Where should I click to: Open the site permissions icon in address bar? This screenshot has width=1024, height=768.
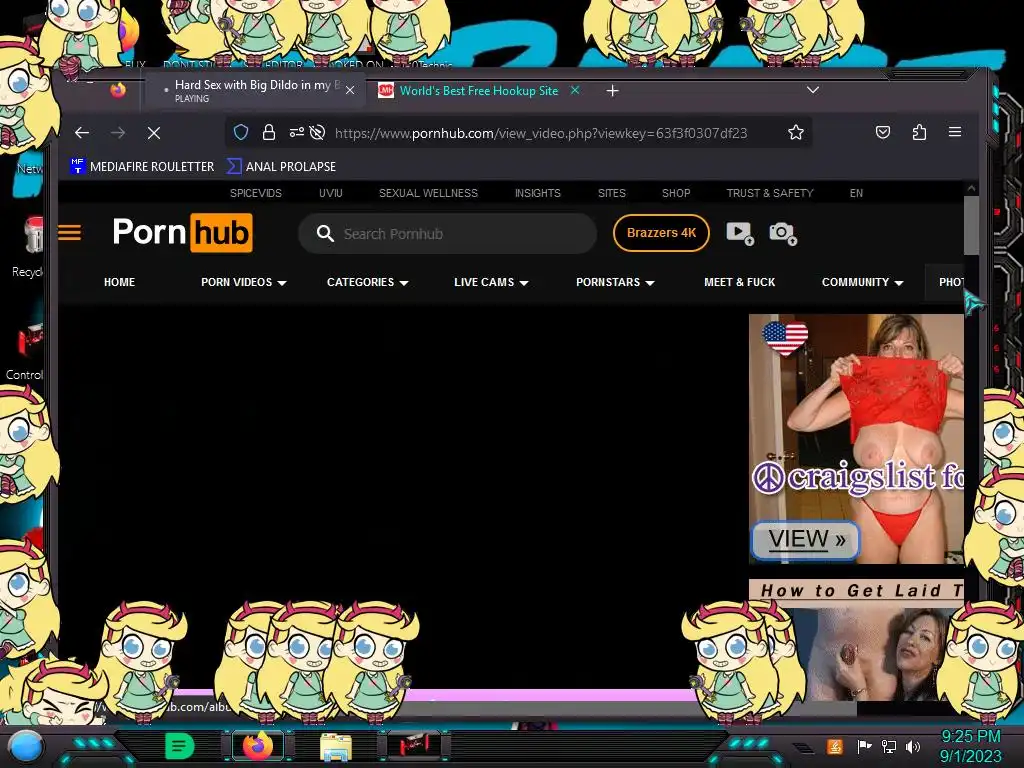pos(296,133)
